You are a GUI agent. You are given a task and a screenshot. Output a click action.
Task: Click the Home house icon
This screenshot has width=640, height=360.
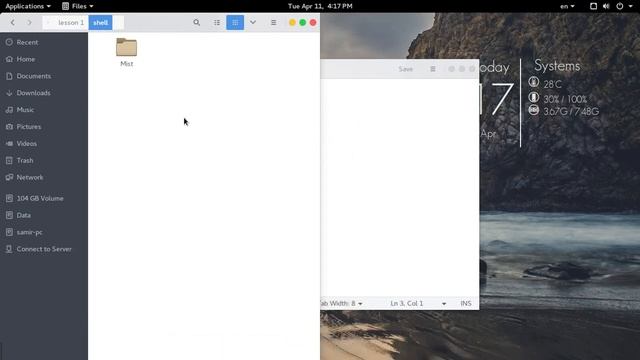(x=9, y=59)
